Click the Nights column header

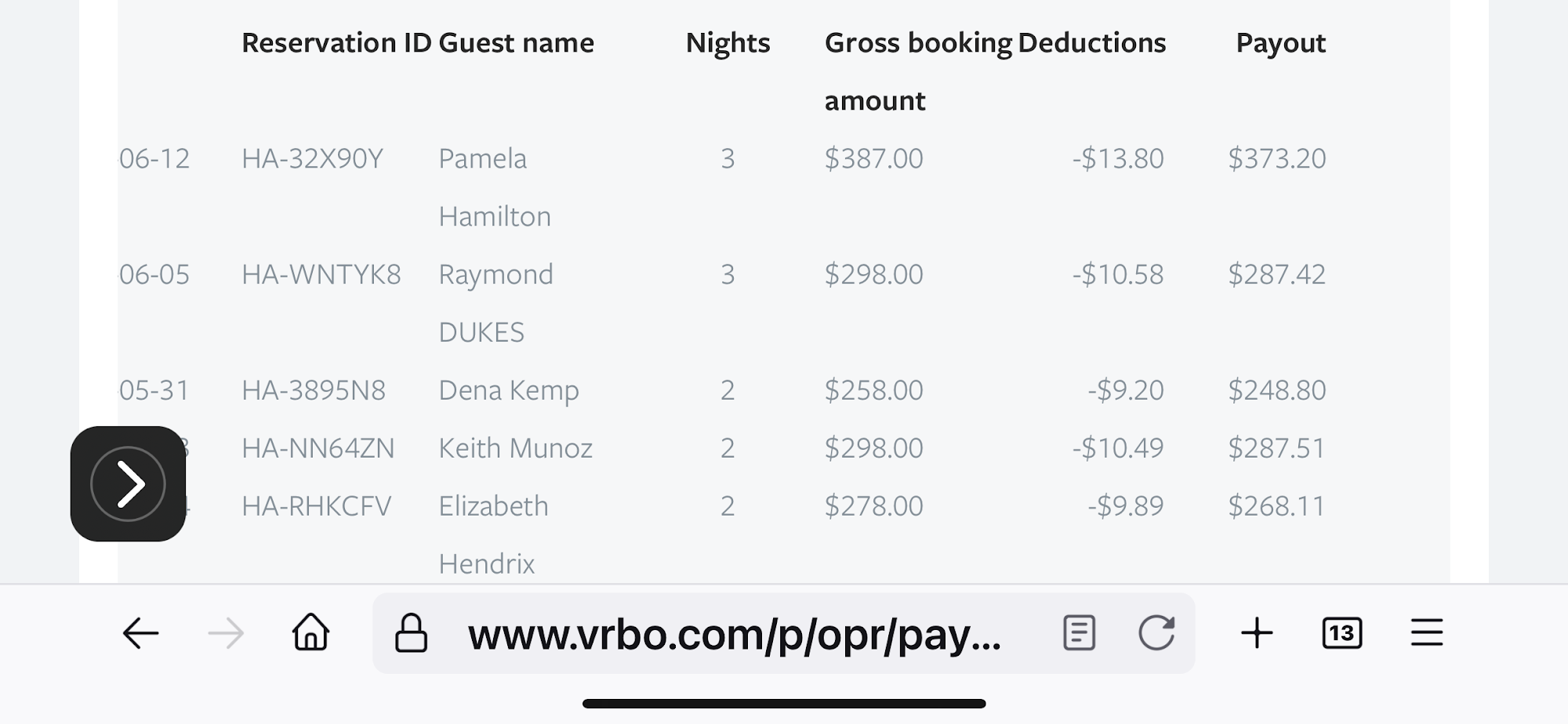click(x=728, y=43)
